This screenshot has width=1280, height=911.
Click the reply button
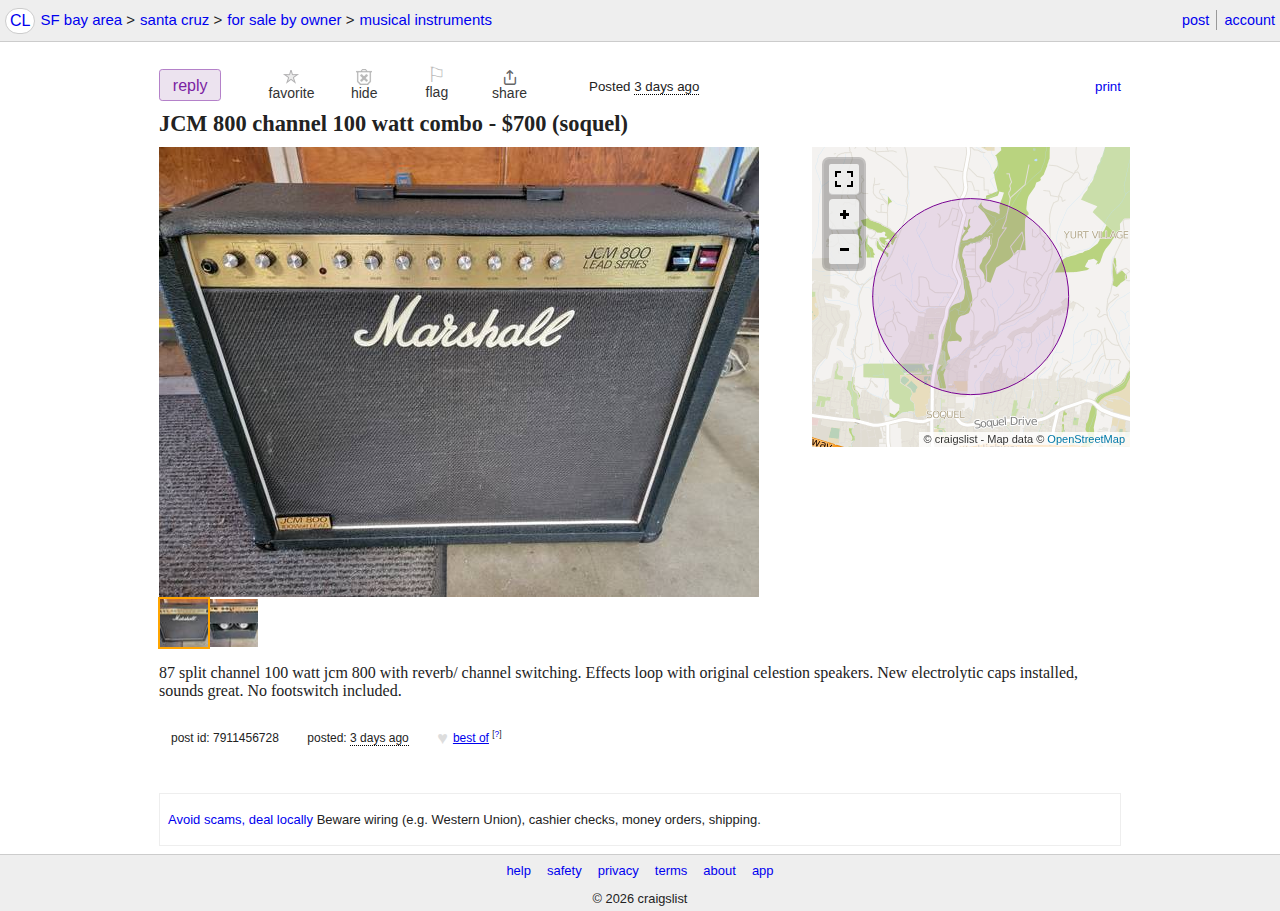[190, 85]
